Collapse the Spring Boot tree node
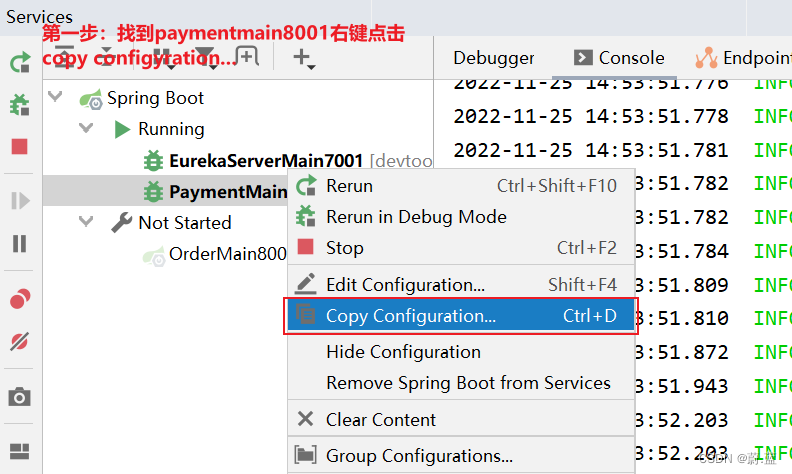This screenshot has height=474, width=792. point(55,98)
